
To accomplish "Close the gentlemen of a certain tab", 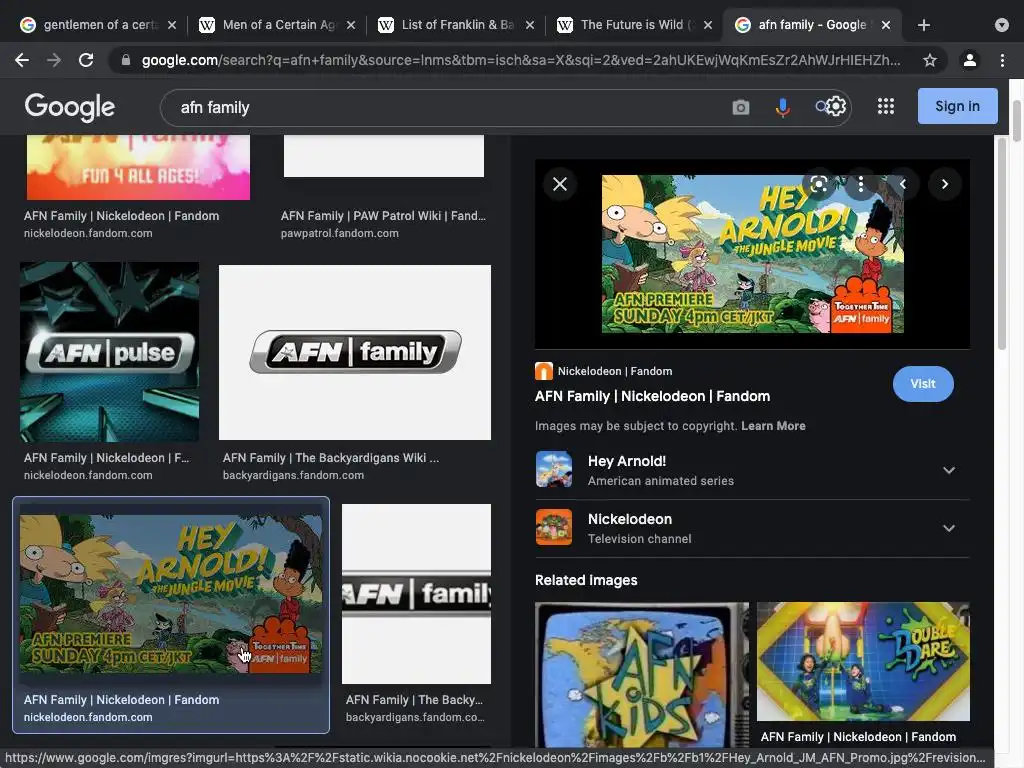I will pos(172,25).
